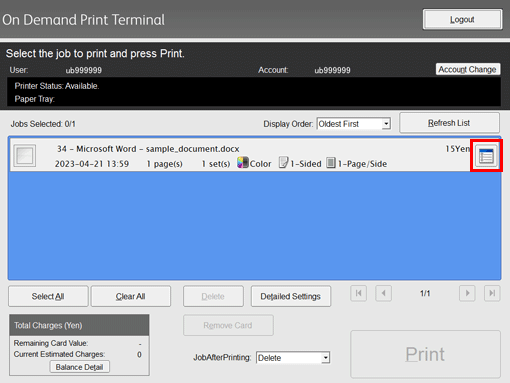Screen dimensions: 510x383
Task: Click the Logout button
Action: (462, 19)
